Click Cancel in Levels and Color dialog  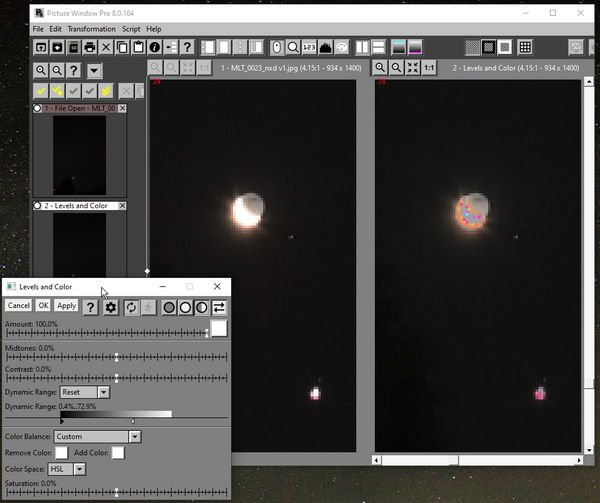coord(18,306)
